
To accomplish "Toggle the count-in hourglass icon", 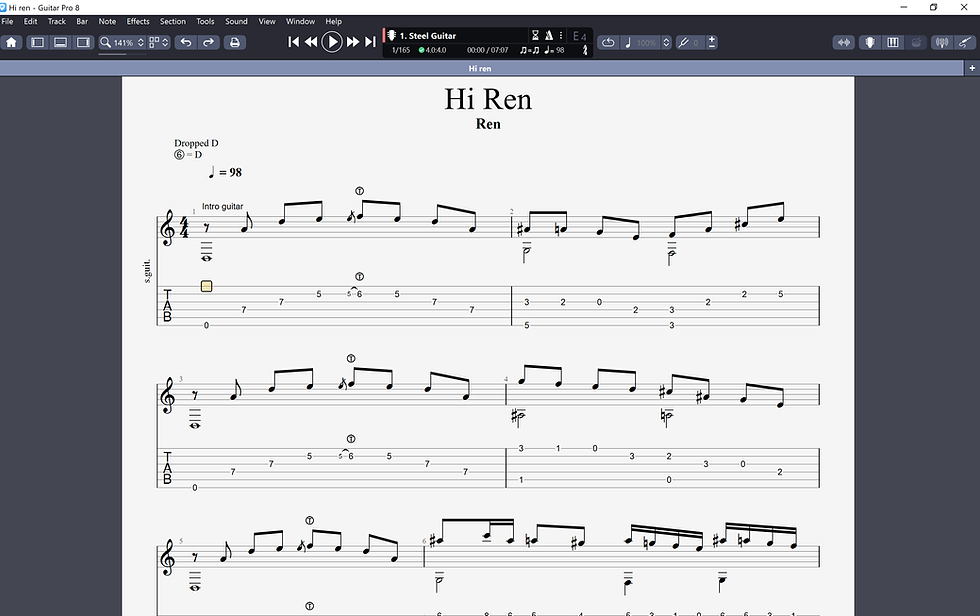I will tap(535, 36).
